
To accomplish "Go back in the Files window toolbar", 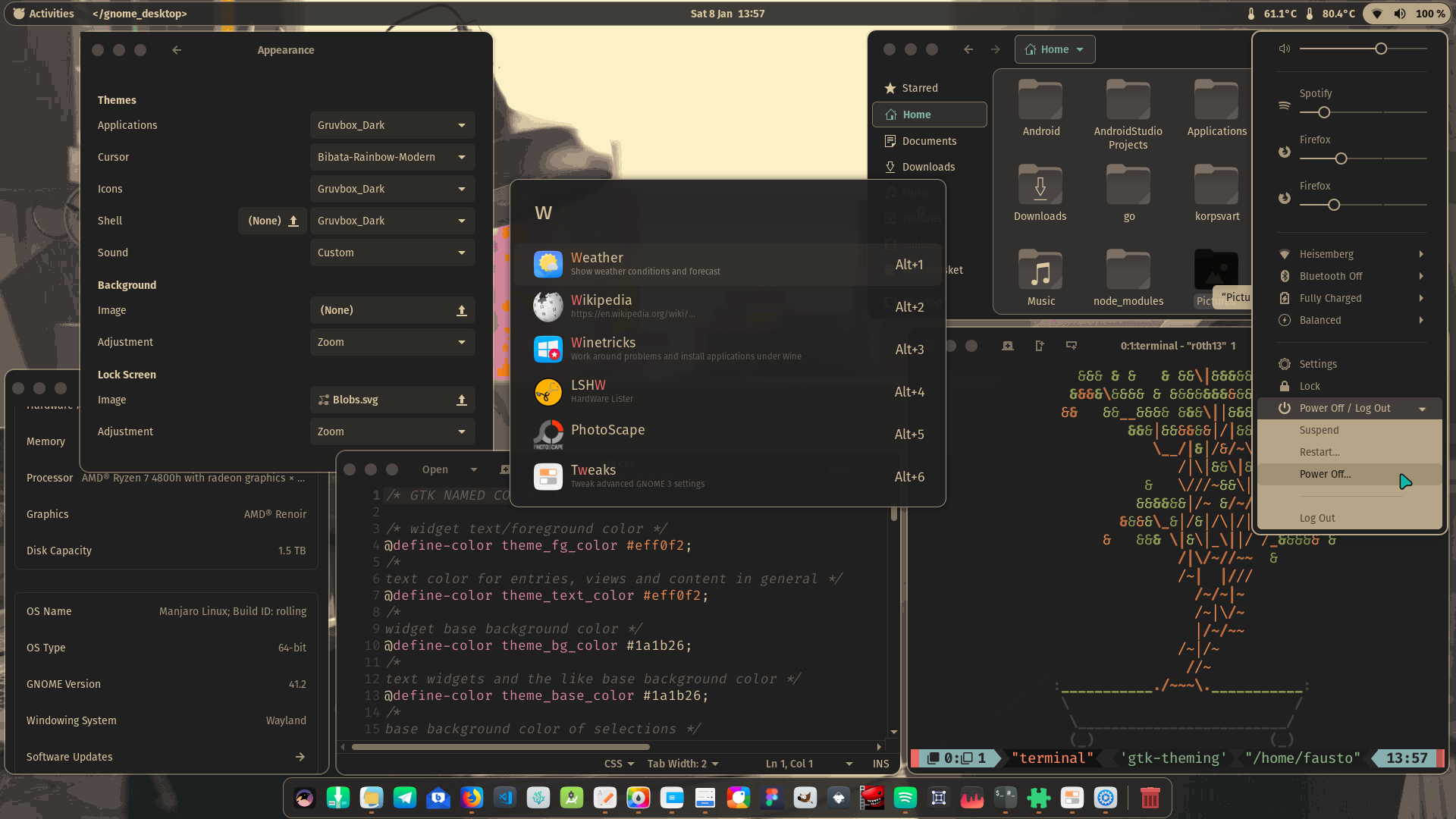I will click(x=968, y=49).
